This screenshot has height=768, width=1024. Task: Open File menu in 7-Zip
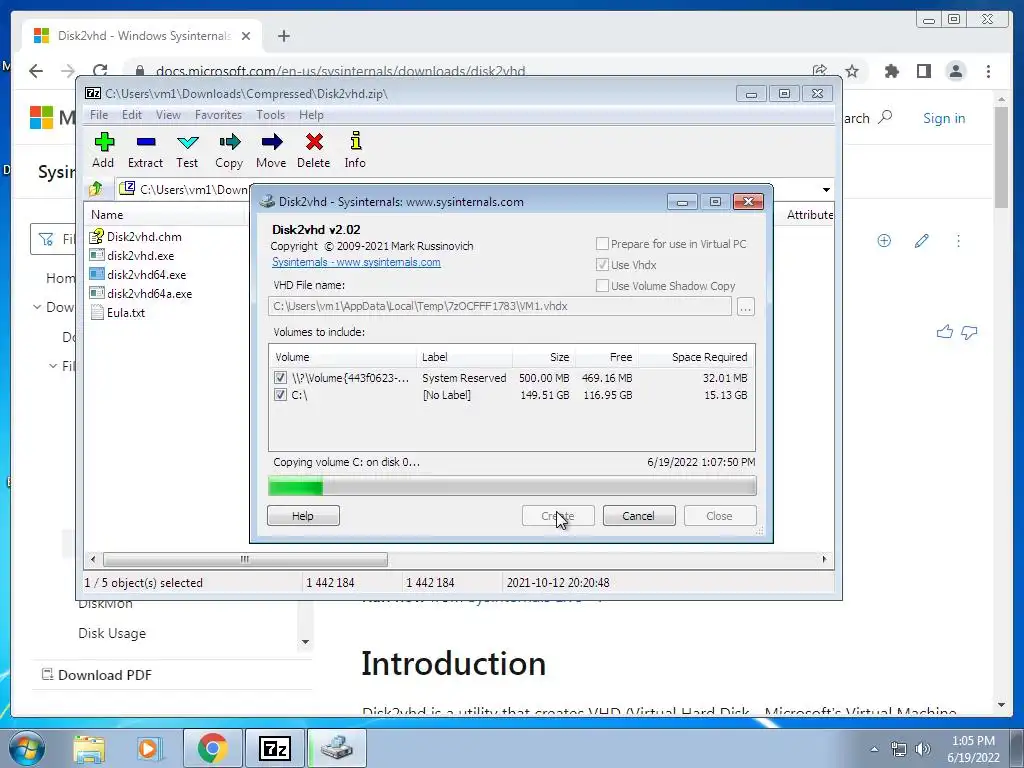[99, 115]
